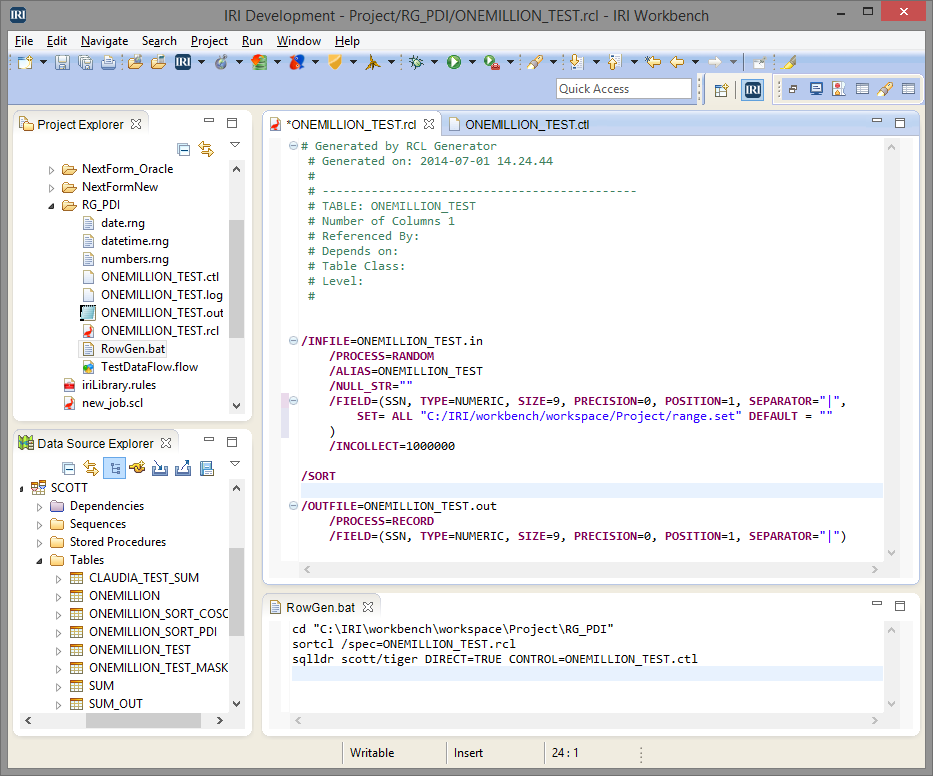Click the dark blue IRI toolbar icon
The width and height of the screenshot is (933, 776).
[x=183, y=62]
